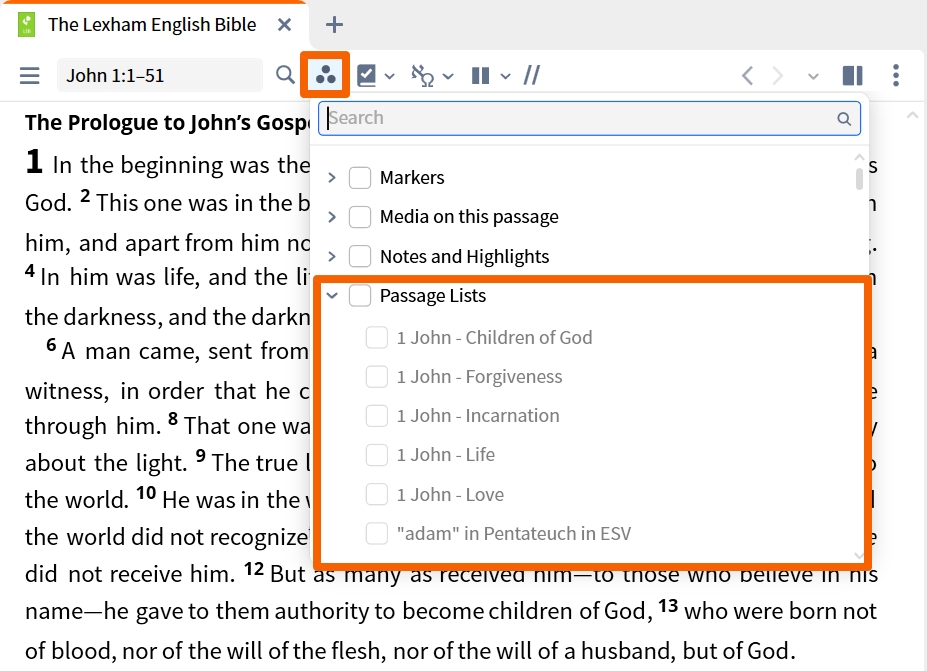Check 1 John - Forgiveness
Screen dimensions: 927x671
click(x=377, y=377)
